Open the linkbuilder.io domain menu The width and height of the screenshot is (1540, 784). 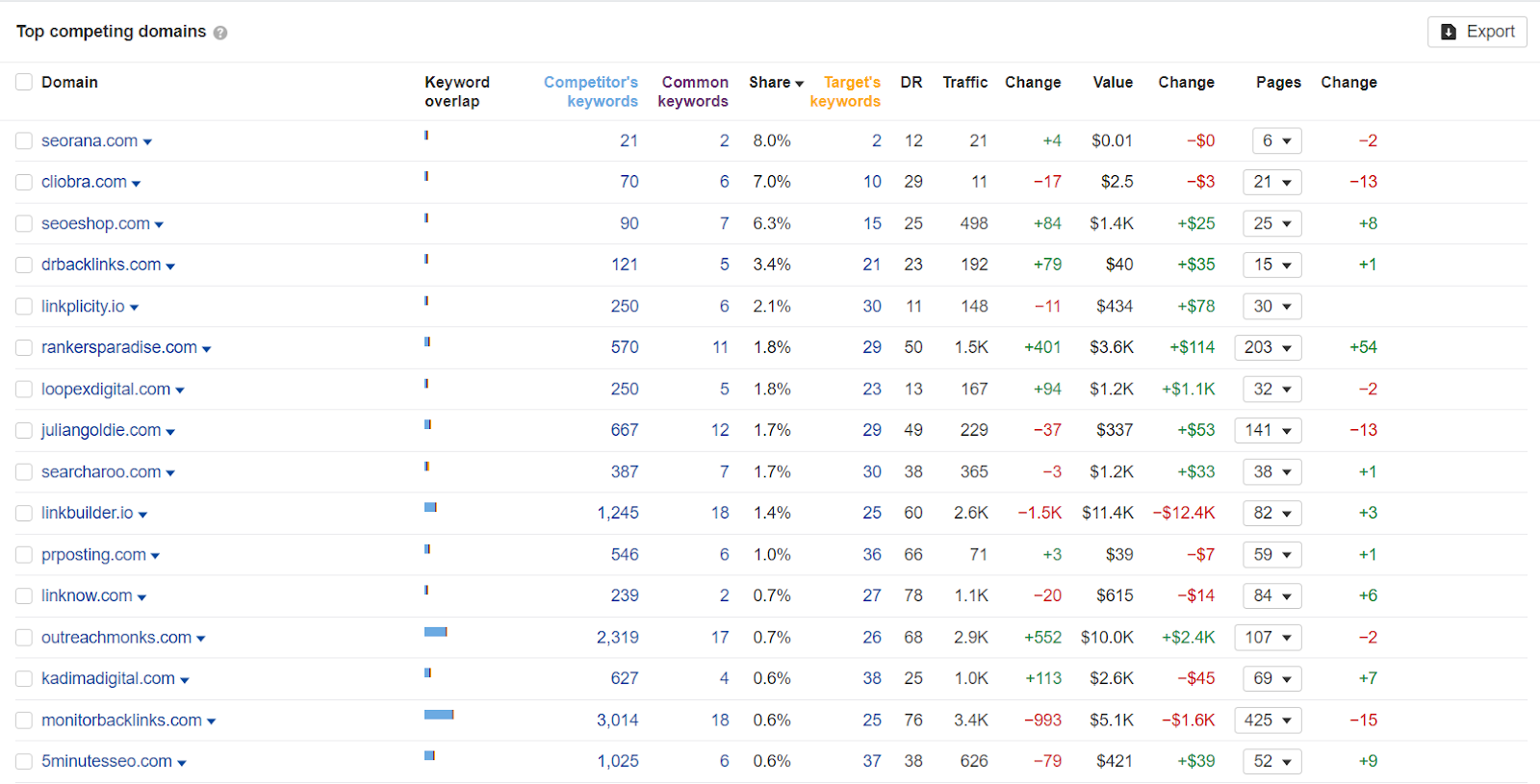pyautogui.click(x=142, y=515)
